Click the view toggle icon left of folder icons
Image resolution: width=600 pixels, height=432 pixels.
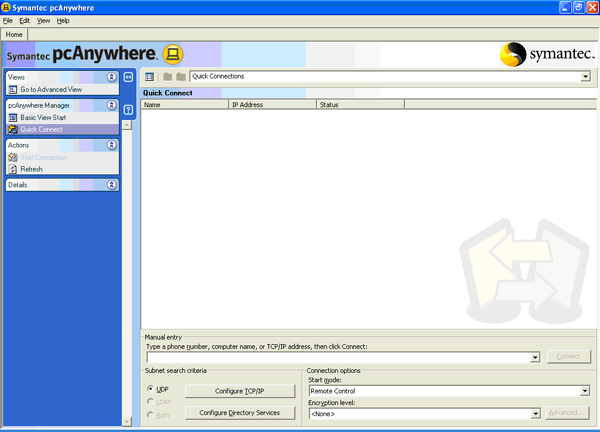(149, 77)
